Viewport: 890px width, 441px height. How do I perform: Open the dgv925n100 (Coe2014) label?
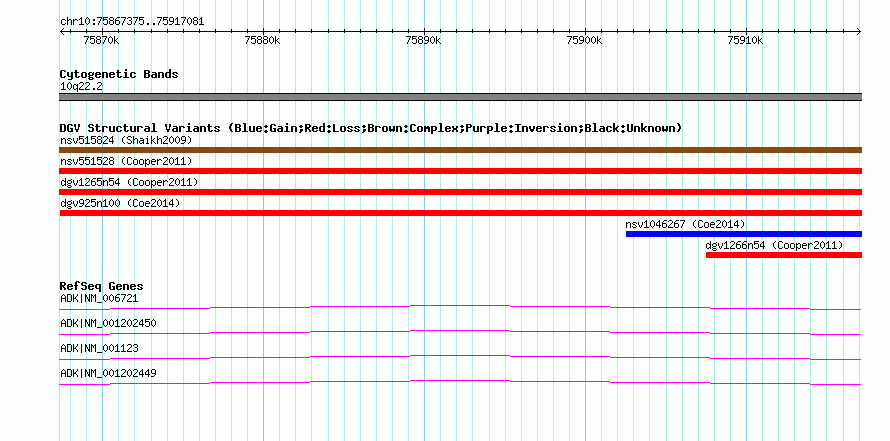120,203
